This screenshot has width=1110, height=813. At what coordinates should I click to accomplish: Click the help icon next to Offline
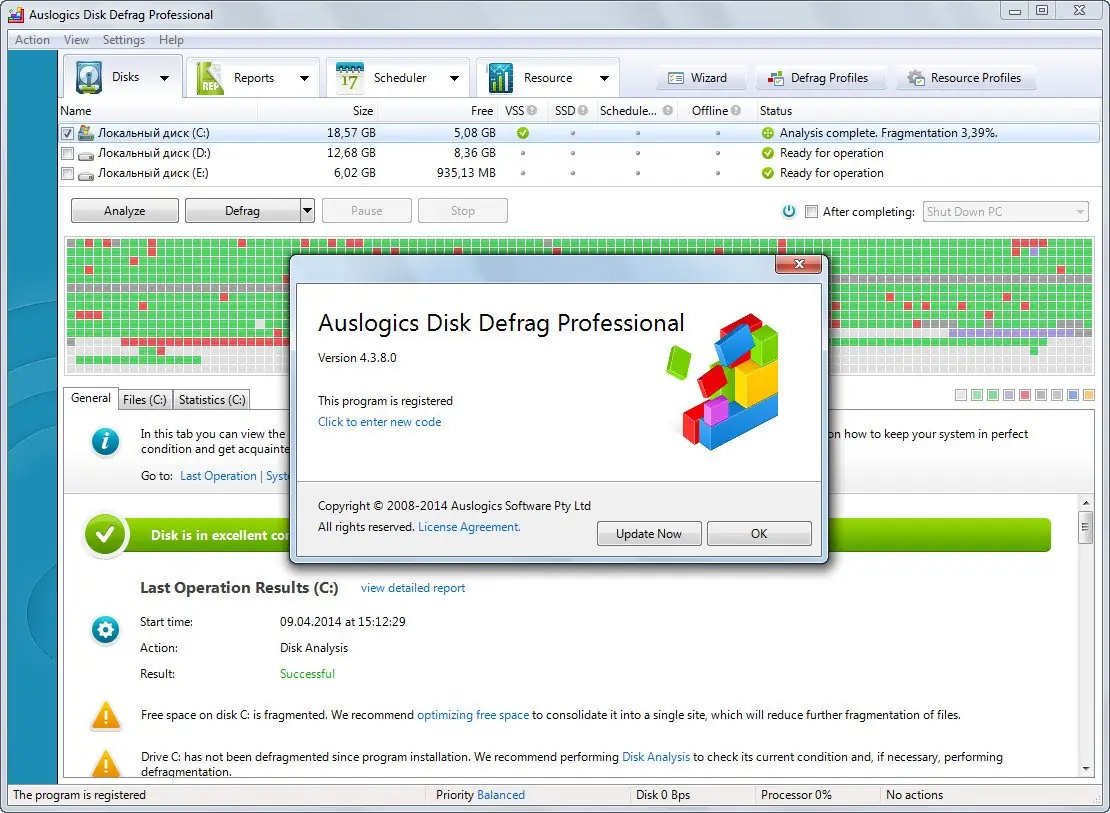tap(736, 110)
